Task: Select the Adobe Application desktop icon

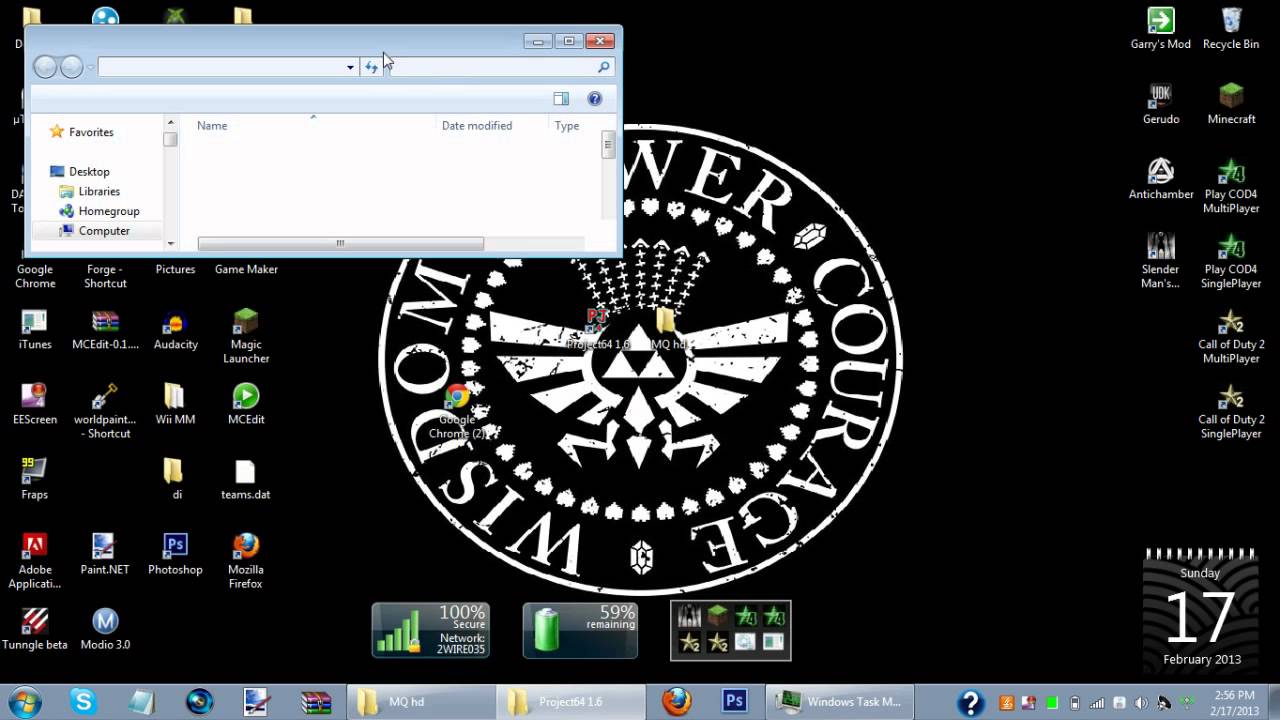Action: (x=35, y=560)
